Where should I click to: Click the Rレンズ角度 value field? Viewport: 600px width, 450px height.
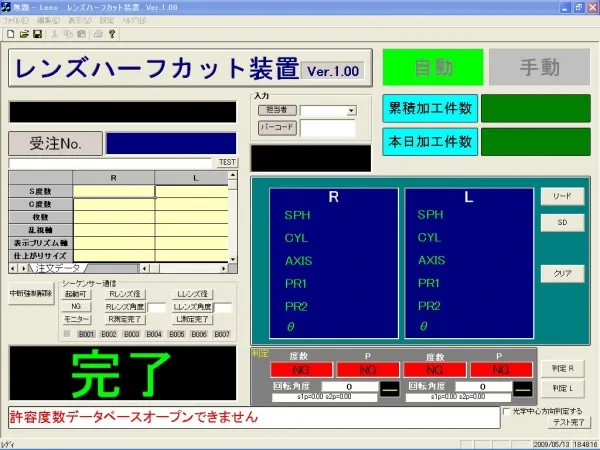coord(157,307)
